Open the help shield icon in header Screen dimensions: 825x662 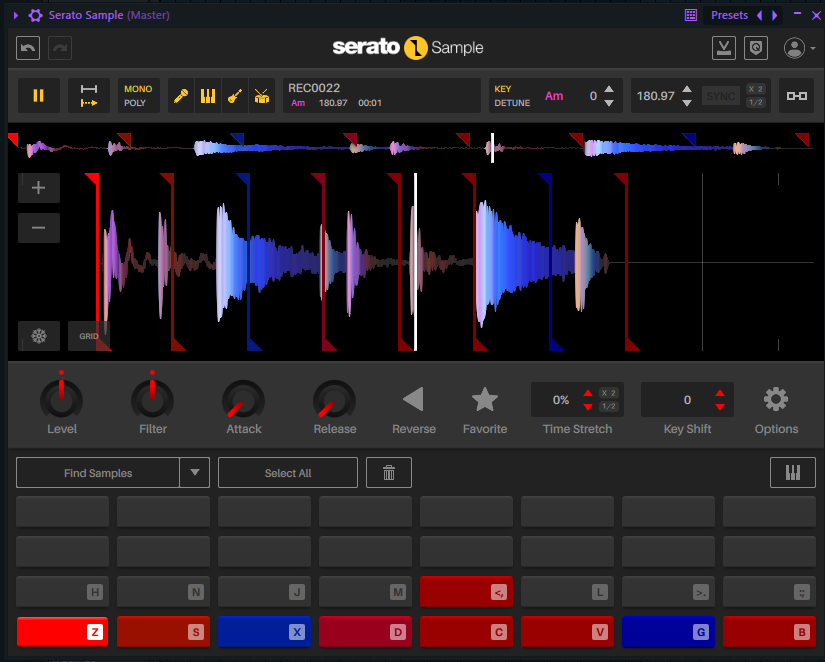tap(756, 48)
